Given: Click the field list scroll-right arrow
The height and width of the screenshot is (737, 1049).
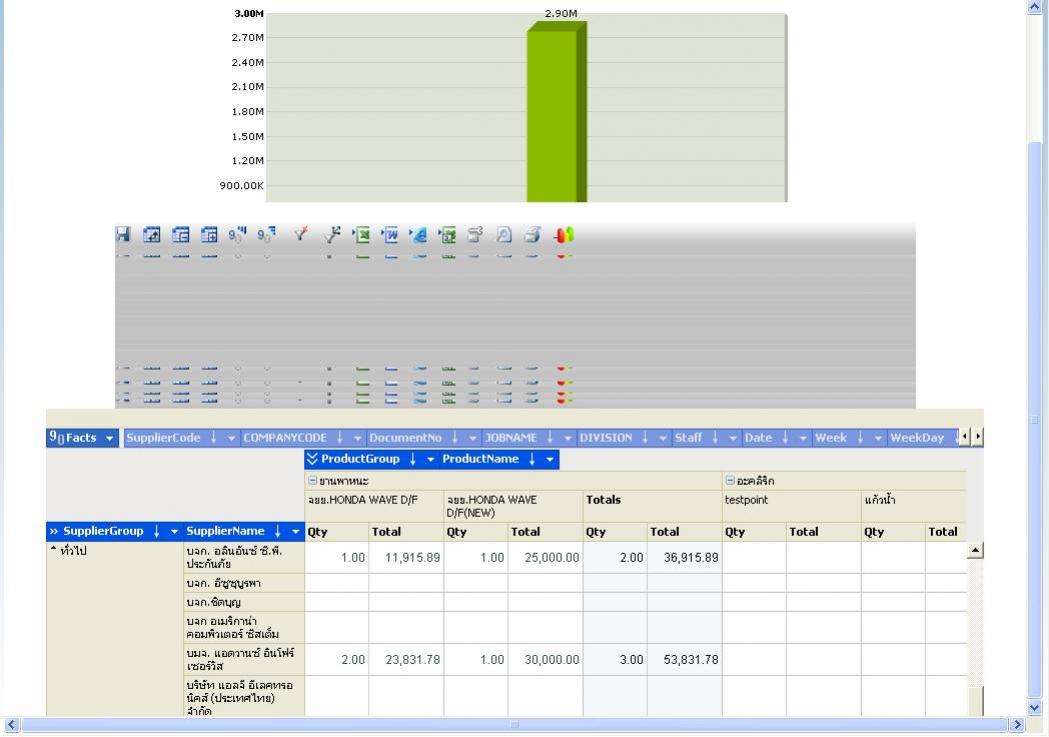Looking at the screenshot, I should 977,437.
